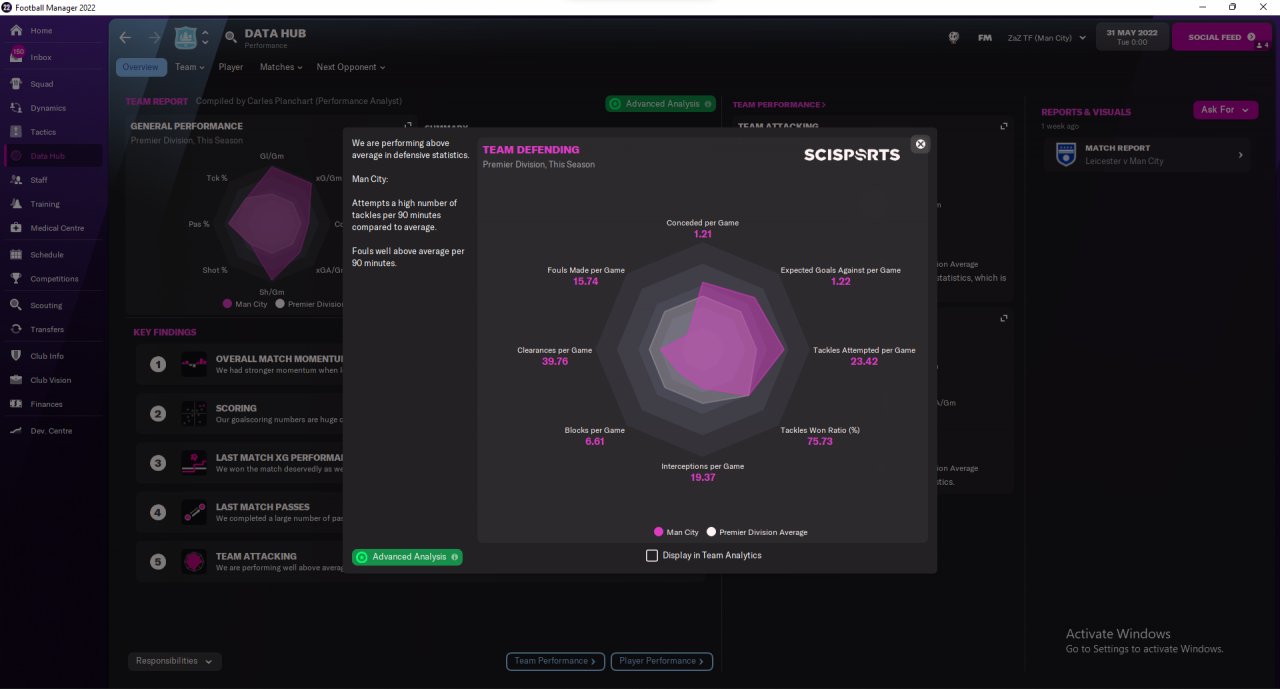Click the Premier Division Average legend dot
The image size is (1280, 689).
click(711, 532)
